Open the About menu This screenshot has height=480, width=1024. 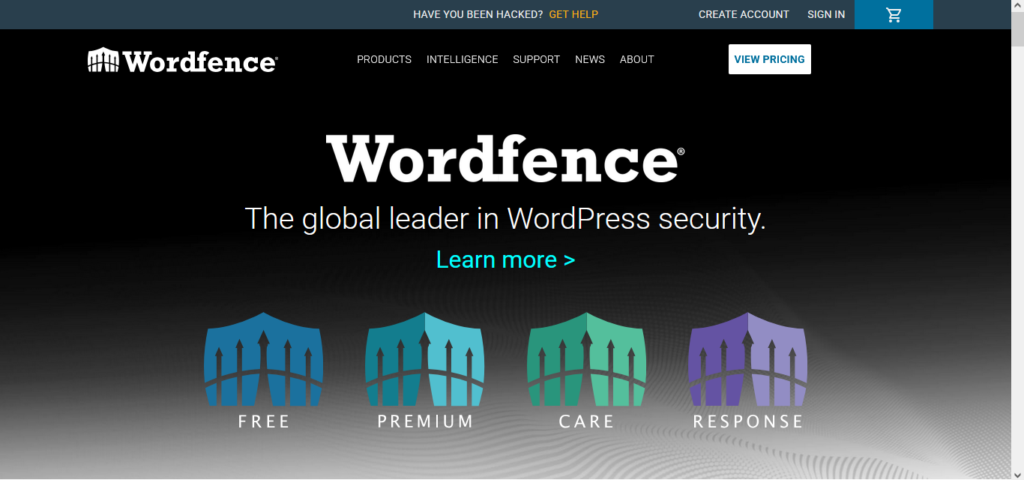637,59
